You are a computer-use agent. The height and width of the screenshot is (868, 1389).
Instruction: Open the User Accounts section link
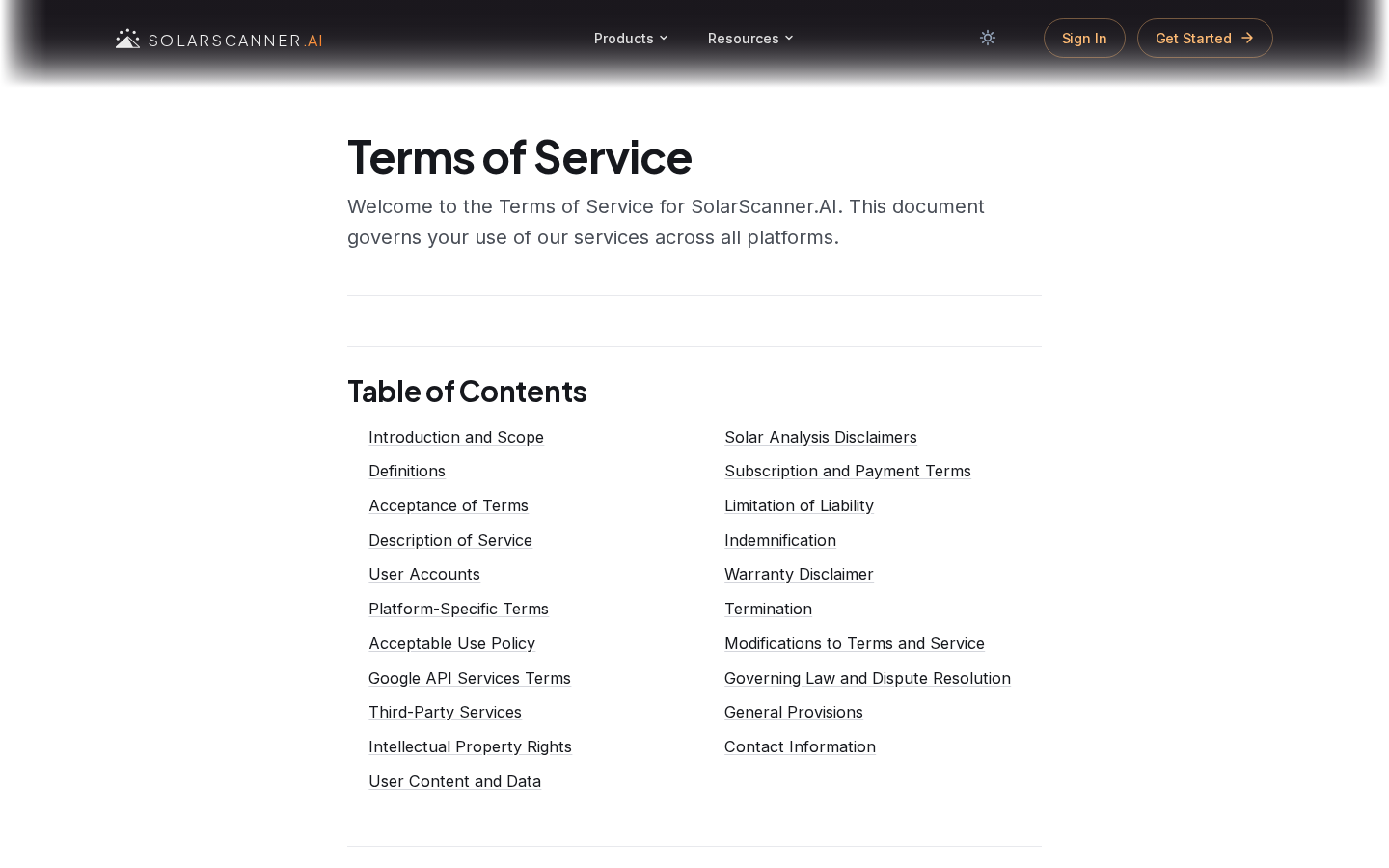[424, 574]
